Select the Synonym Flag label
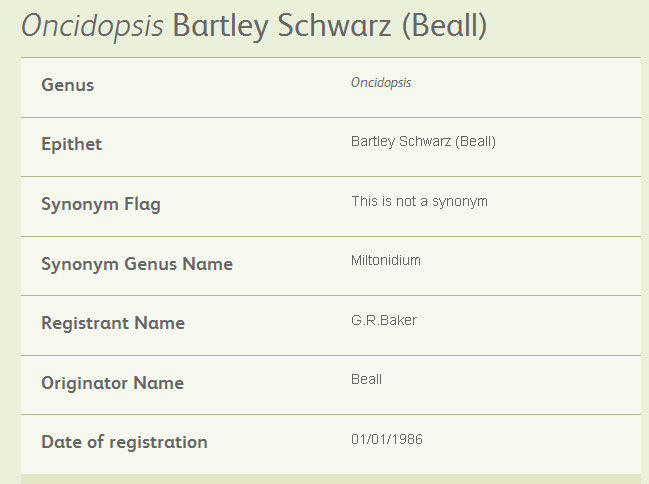This screenshot has height=484, width=649. coord(101,205)
